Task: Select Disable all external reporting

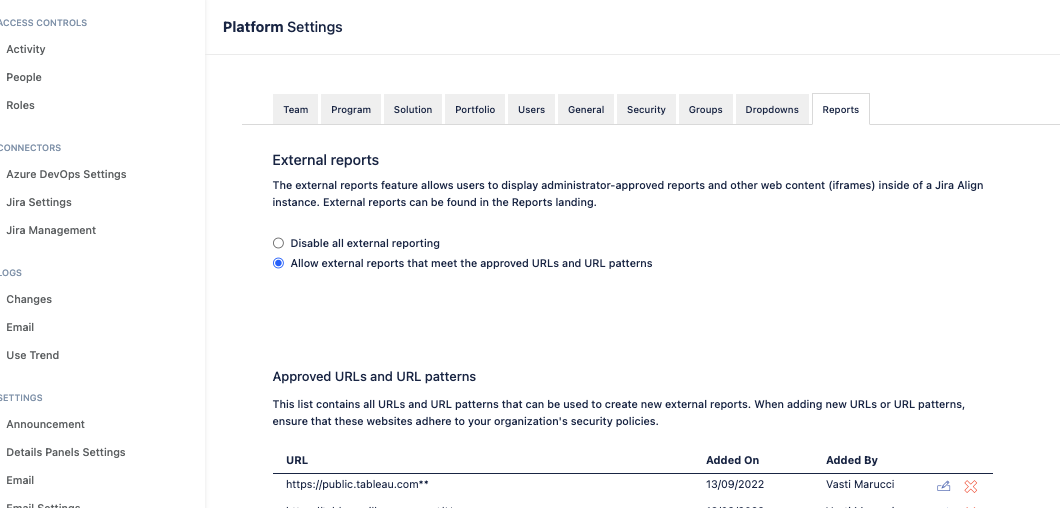Action: coord(279,243)
